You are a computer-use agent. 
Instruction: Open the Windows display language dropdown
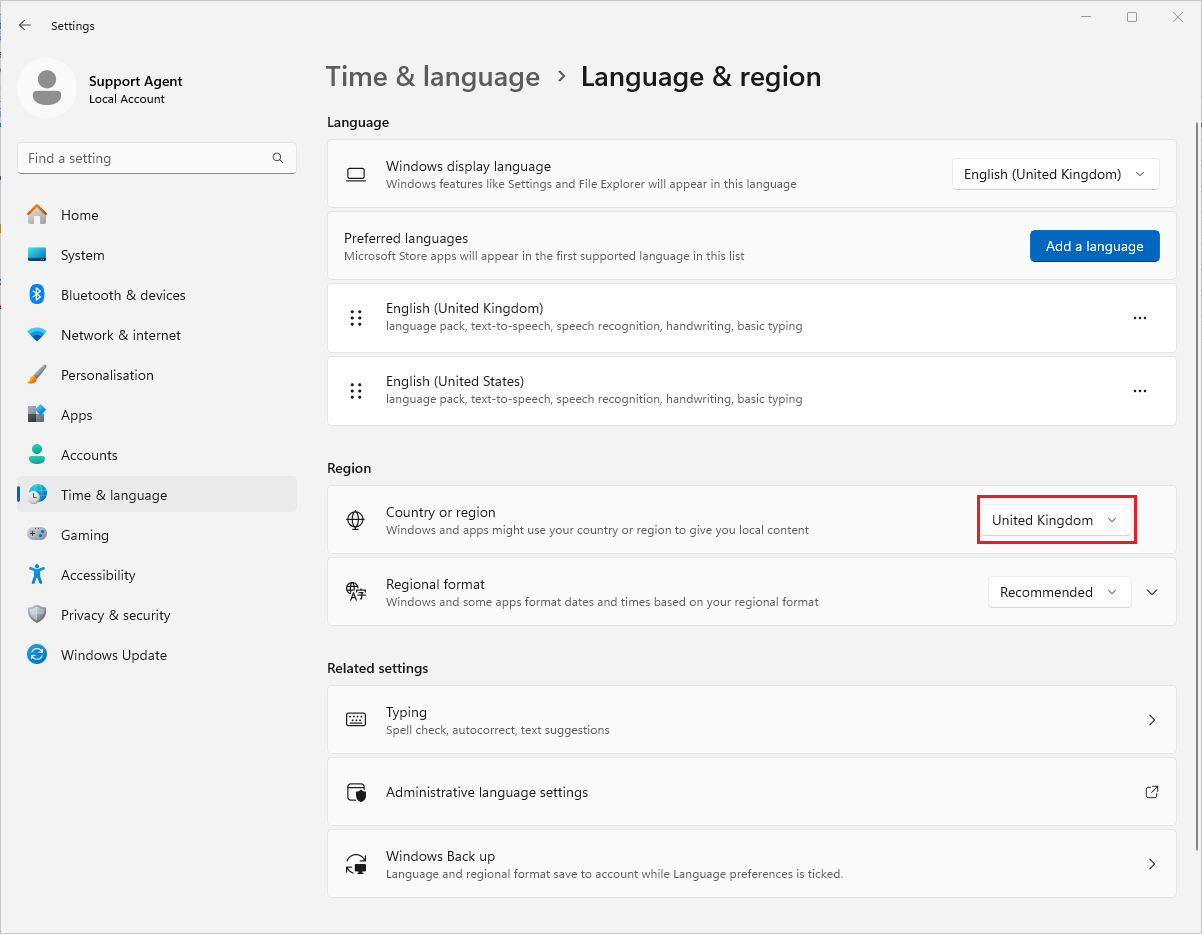tap(1055, 174)
